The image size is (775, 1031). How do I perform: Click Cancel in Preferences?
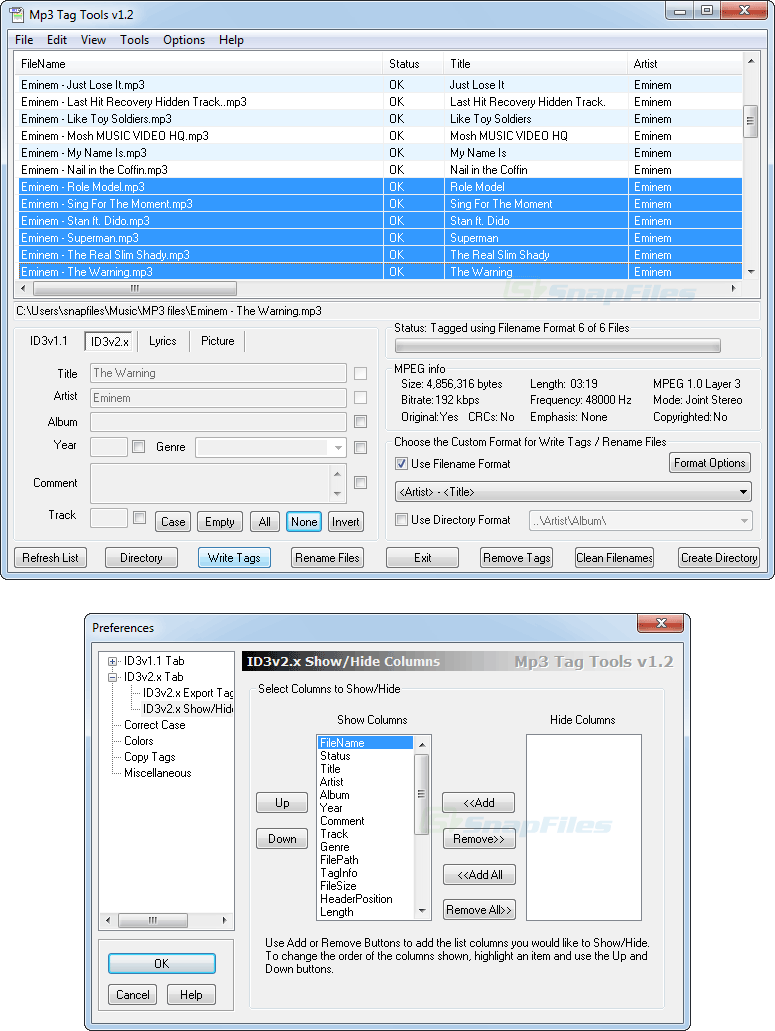[133, 995]
